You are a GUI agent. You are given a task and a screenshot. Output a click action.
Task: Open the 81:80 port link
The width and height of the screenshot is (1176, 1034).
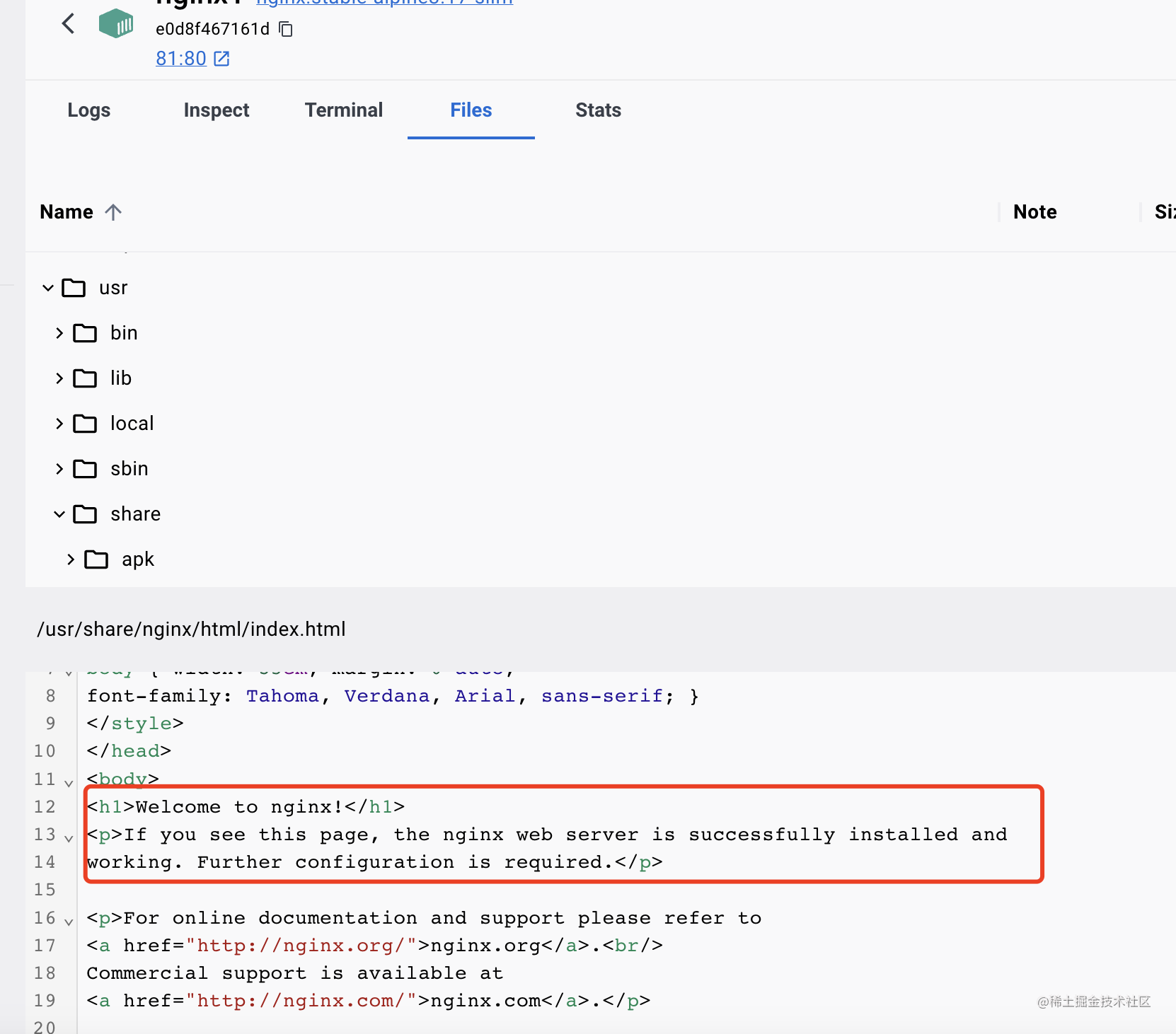[181, 59]
